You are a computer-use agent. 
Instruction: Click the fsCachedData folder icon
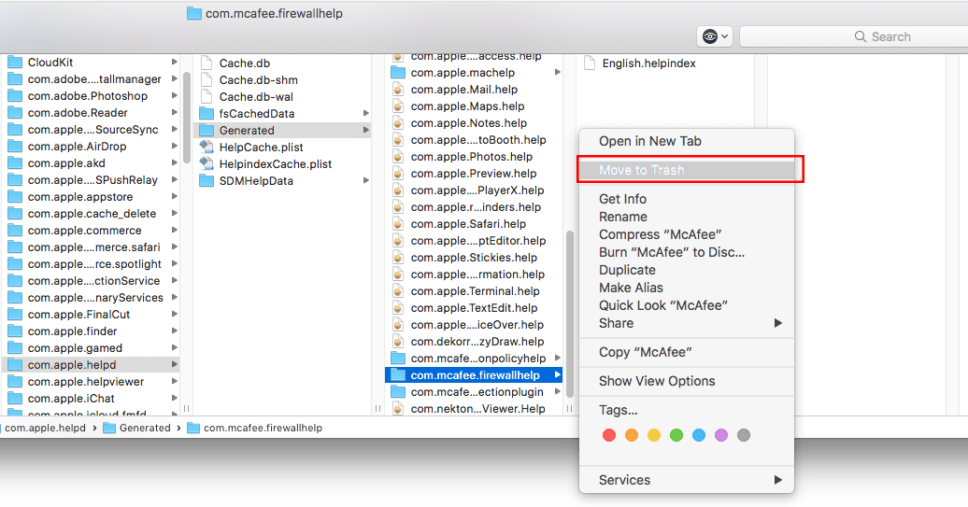click(x=207, y=114)
